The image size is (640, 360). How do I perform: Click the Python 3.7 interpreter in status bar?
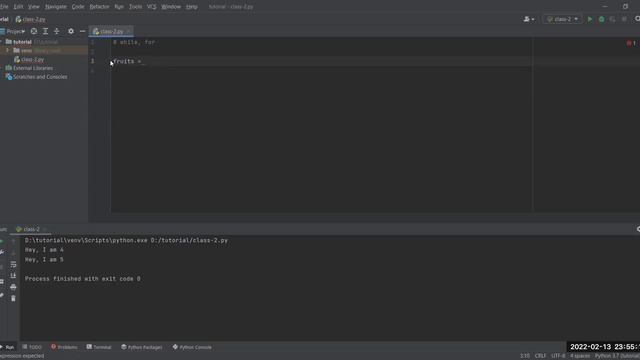point(617,356)
